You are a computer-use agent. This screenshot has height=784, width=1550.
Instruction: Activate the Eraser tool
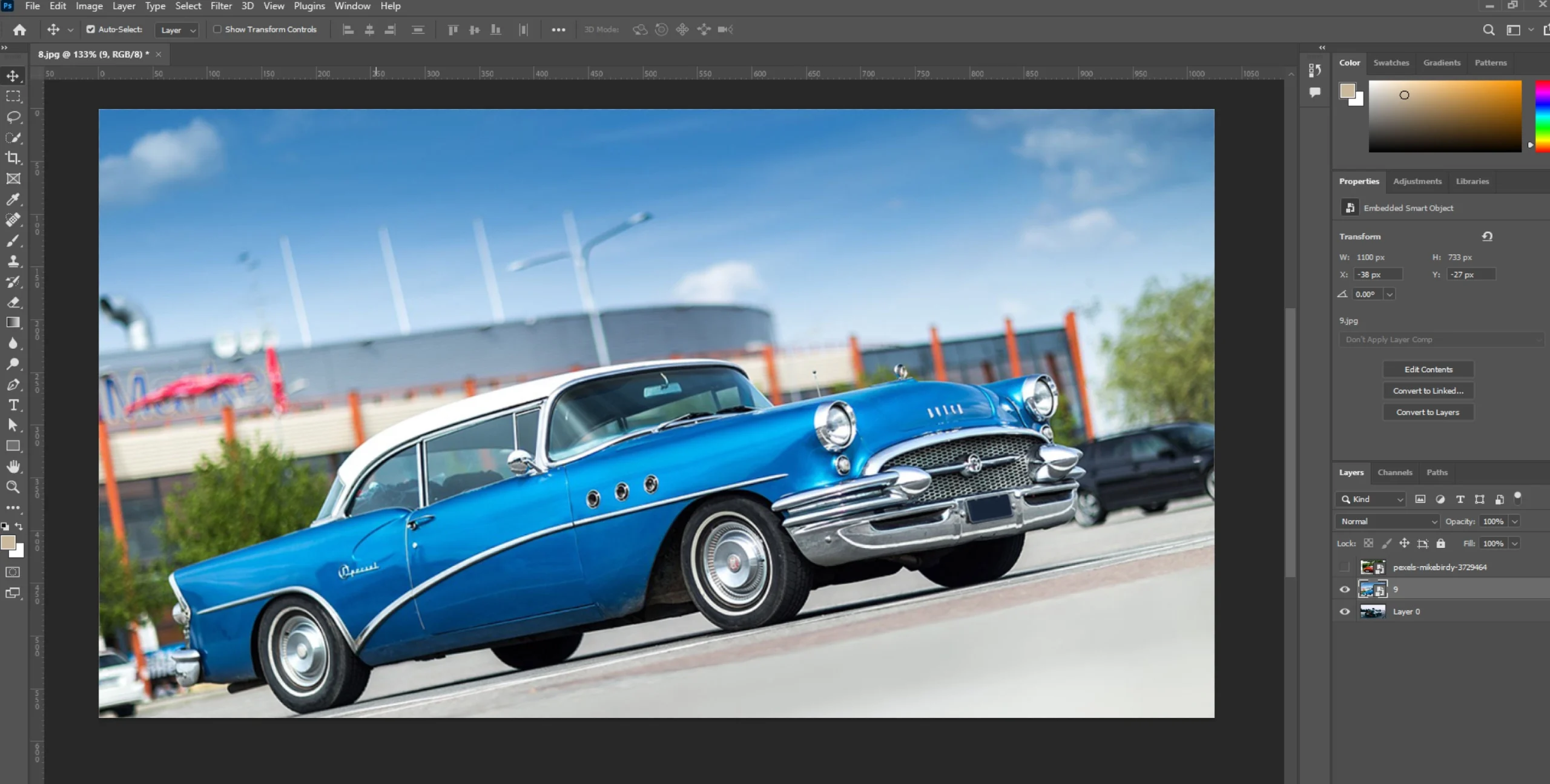[x=13, y=302]
